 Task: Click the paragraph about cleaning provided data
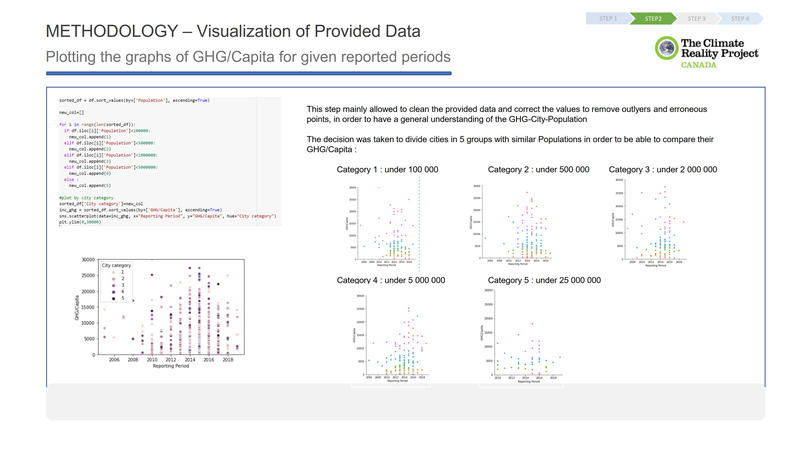click(507, 114)
